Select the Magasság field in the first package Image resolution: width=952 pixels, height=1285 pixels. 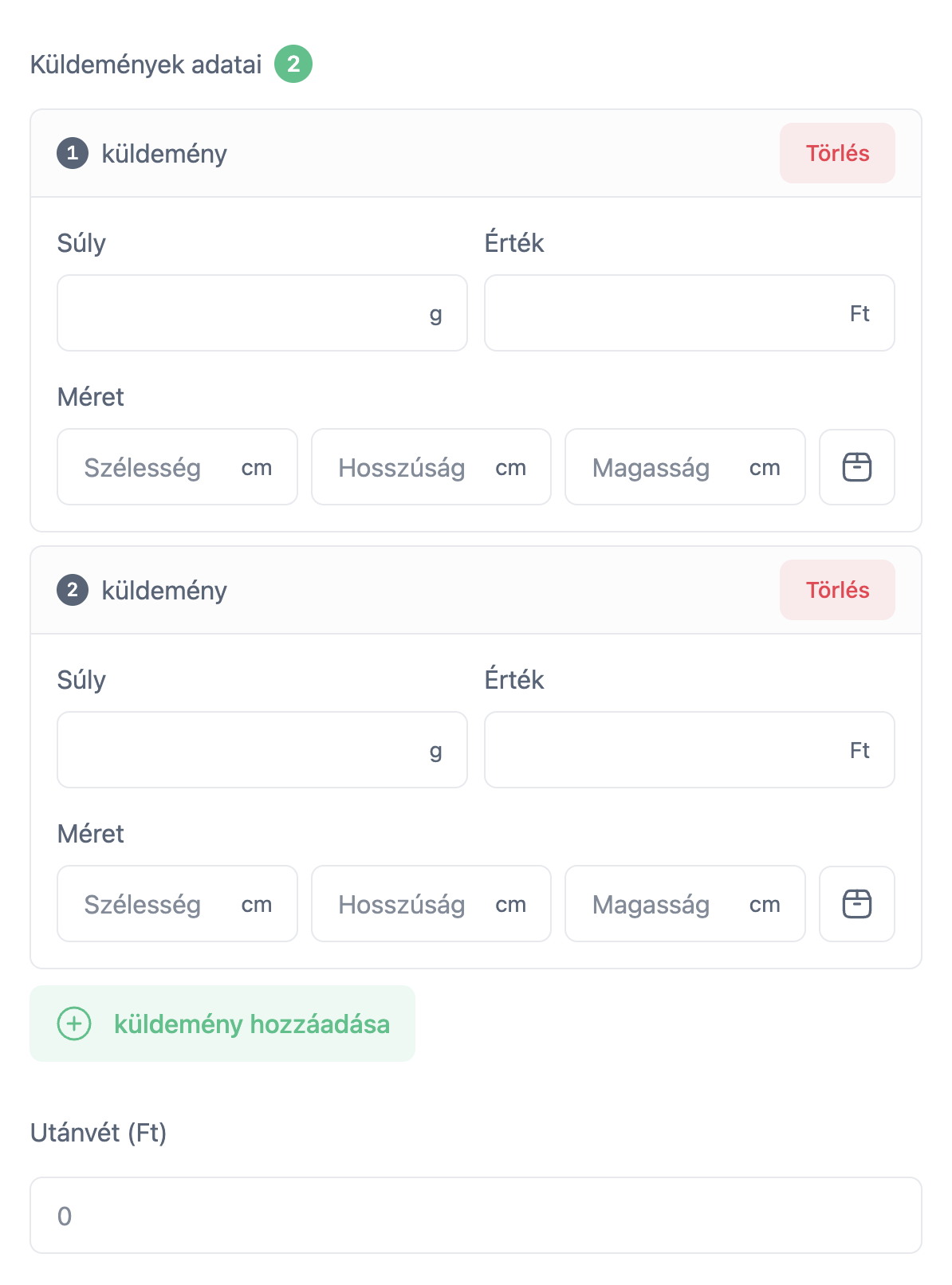pos(684,466)
